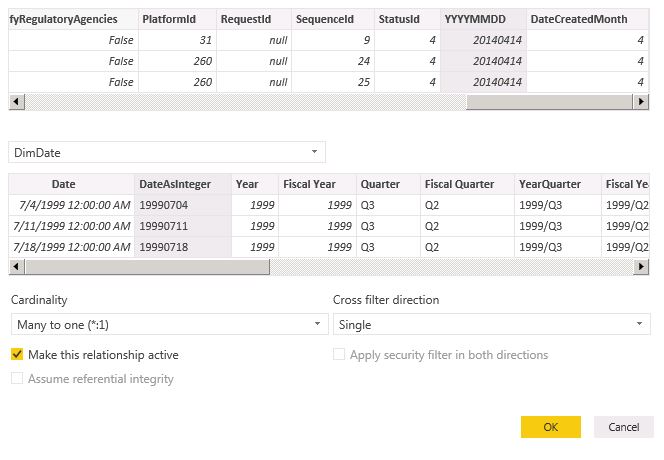Check Apply security filter in both directions
The height and width of the screenshot is (460, 664).
click(x=339, y=355)
